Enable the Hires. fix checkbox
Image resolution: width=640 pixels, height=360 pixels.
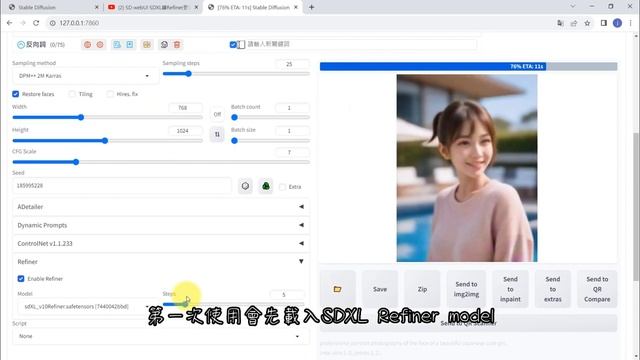[110, 94]
